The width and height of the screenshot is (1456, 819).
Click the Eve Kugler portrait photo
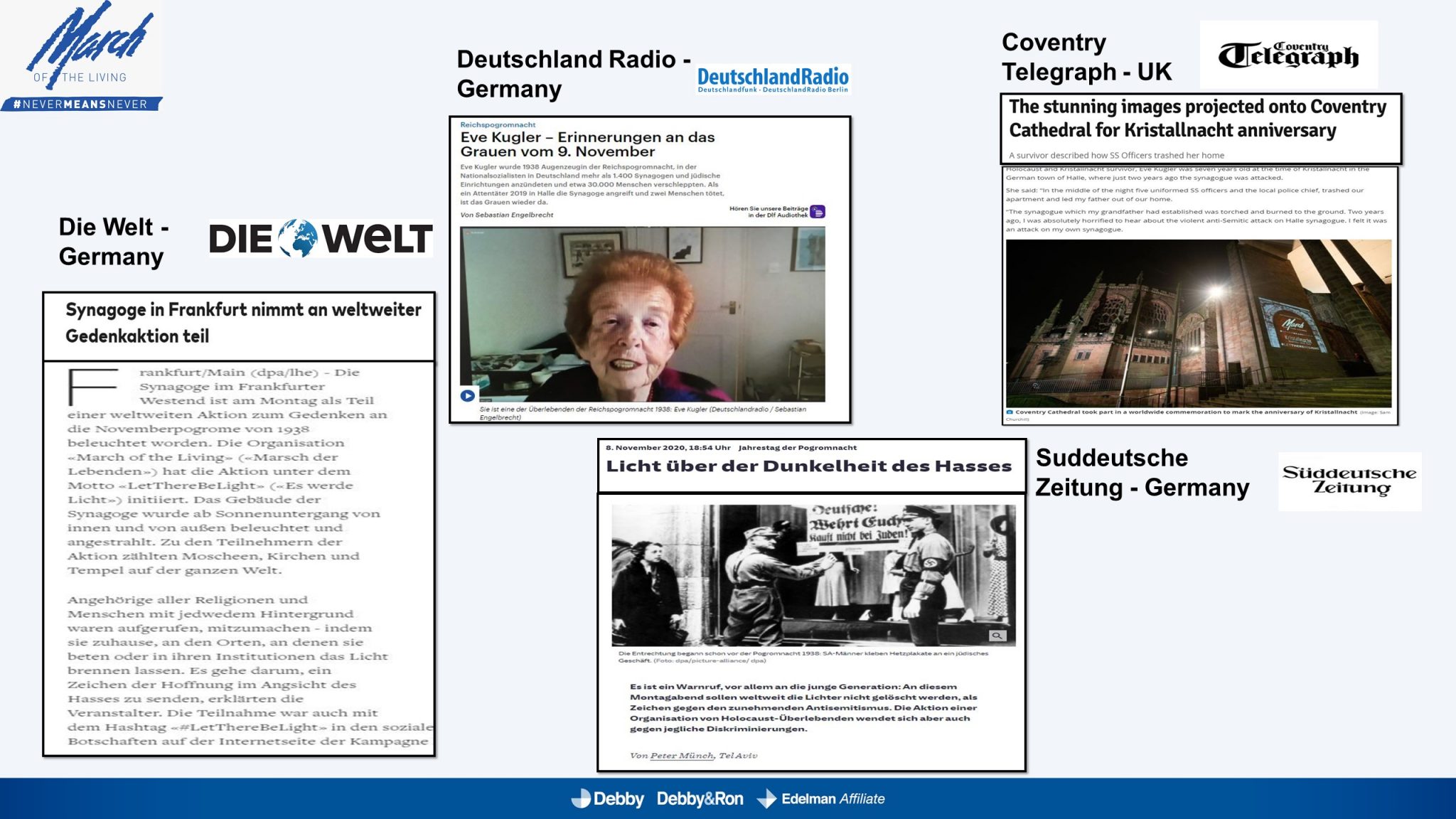(642, 314)
